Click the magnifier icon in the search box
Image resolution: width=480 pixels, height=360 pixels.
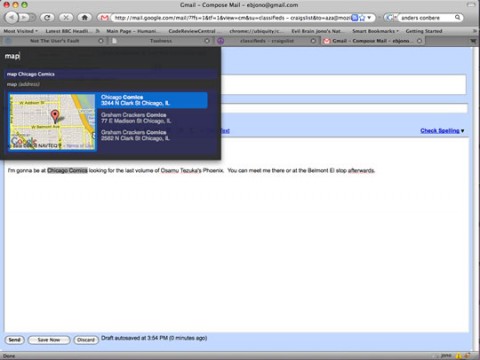pos(458,17)
